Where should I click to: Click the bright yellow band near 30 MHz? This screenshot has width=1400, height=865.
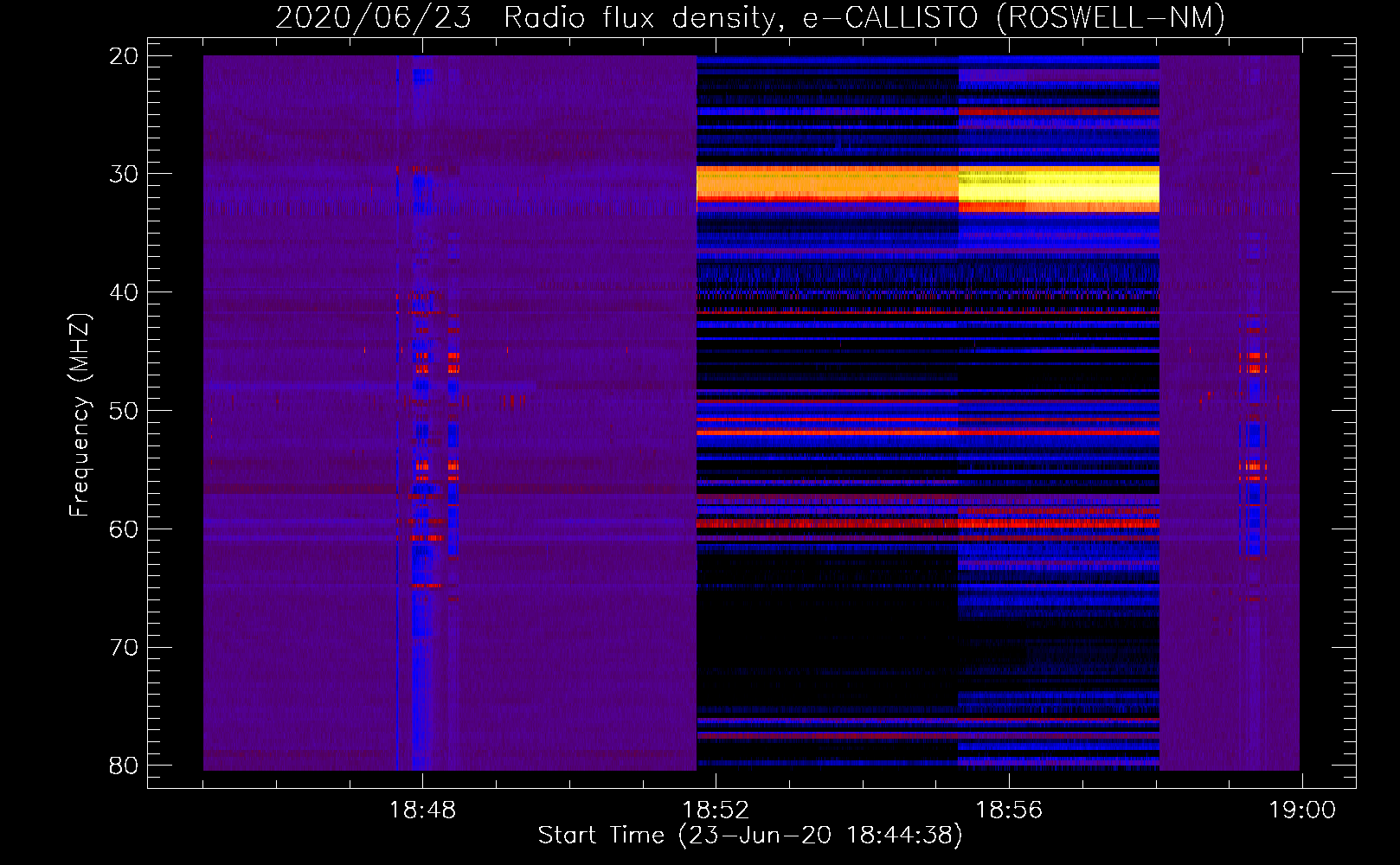point(1058,188)
